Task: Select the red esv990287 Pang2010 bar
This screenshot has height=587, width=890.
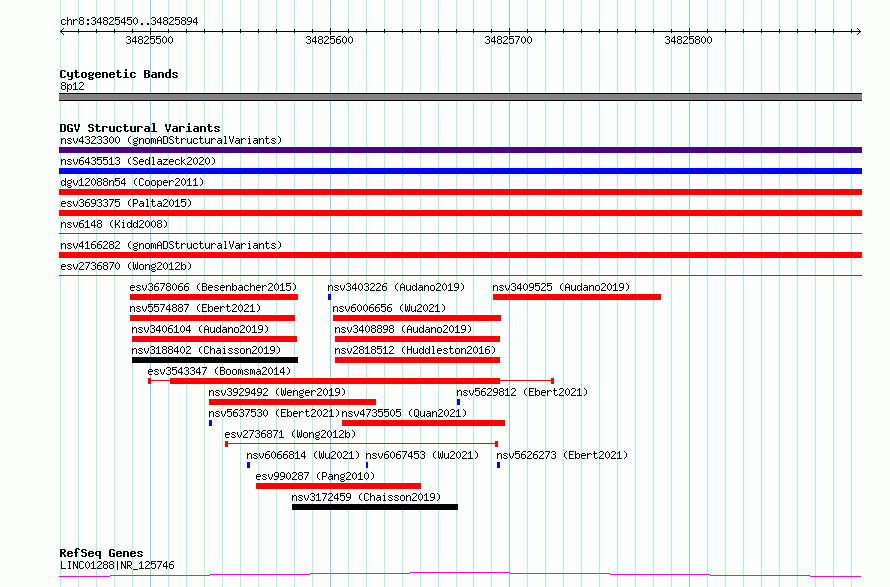Action: (x=338, y=486)
